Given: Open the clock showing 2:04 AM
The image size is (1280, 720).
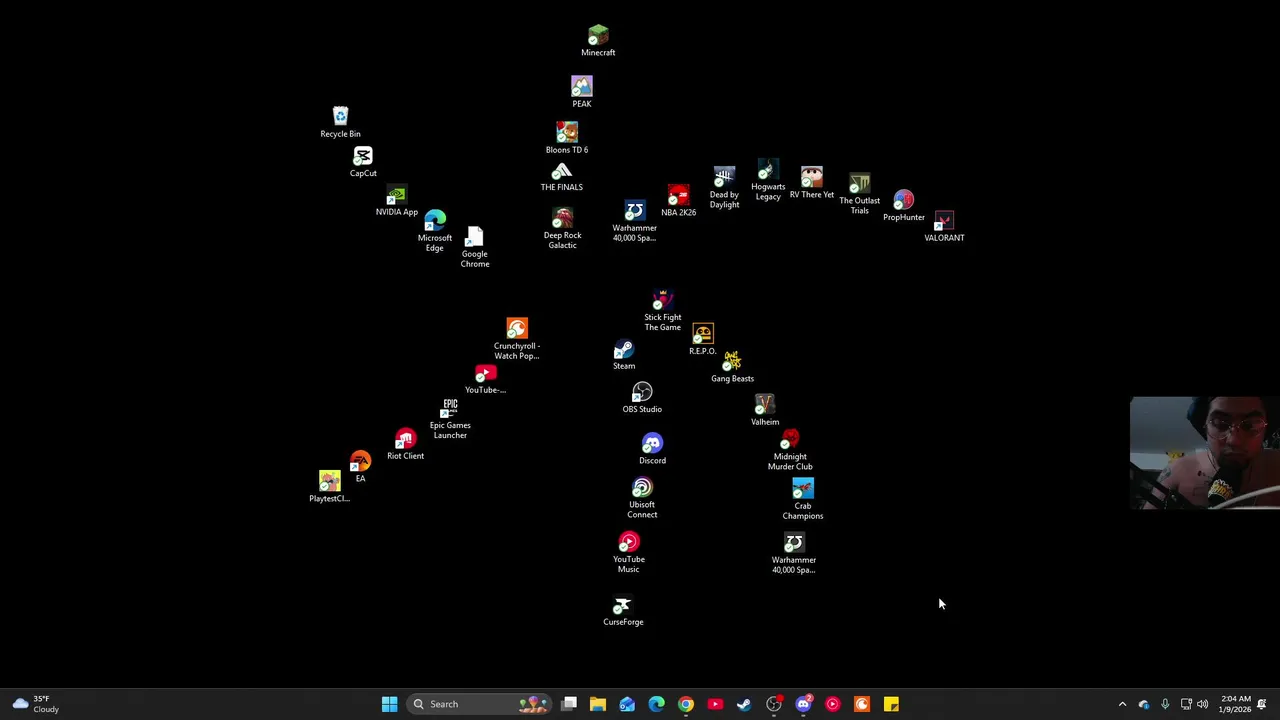Looking at the screenshot, I should (1235, 704).
